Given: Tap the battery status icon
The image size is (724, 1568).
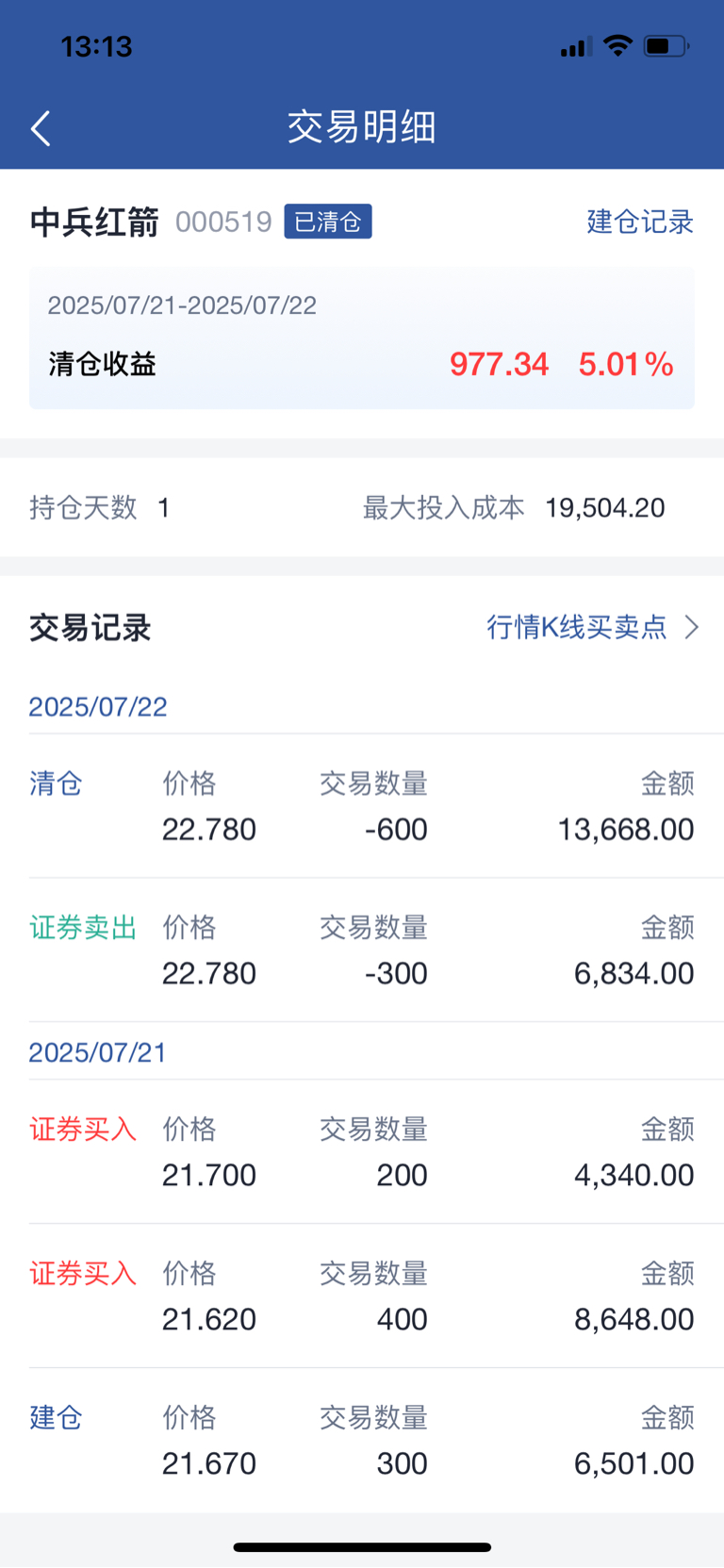Looking at the screenshot, I should pos(666,46).
